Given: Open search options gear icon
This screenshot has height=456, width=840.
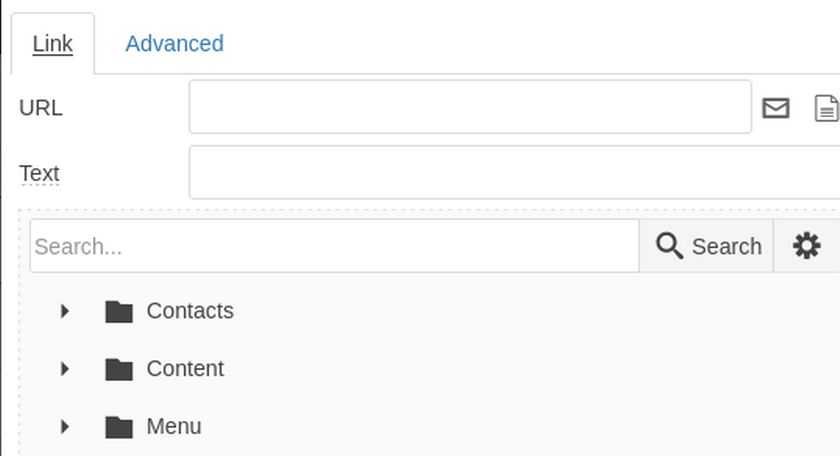Looking at the screenshot, I should pos(806,246).
